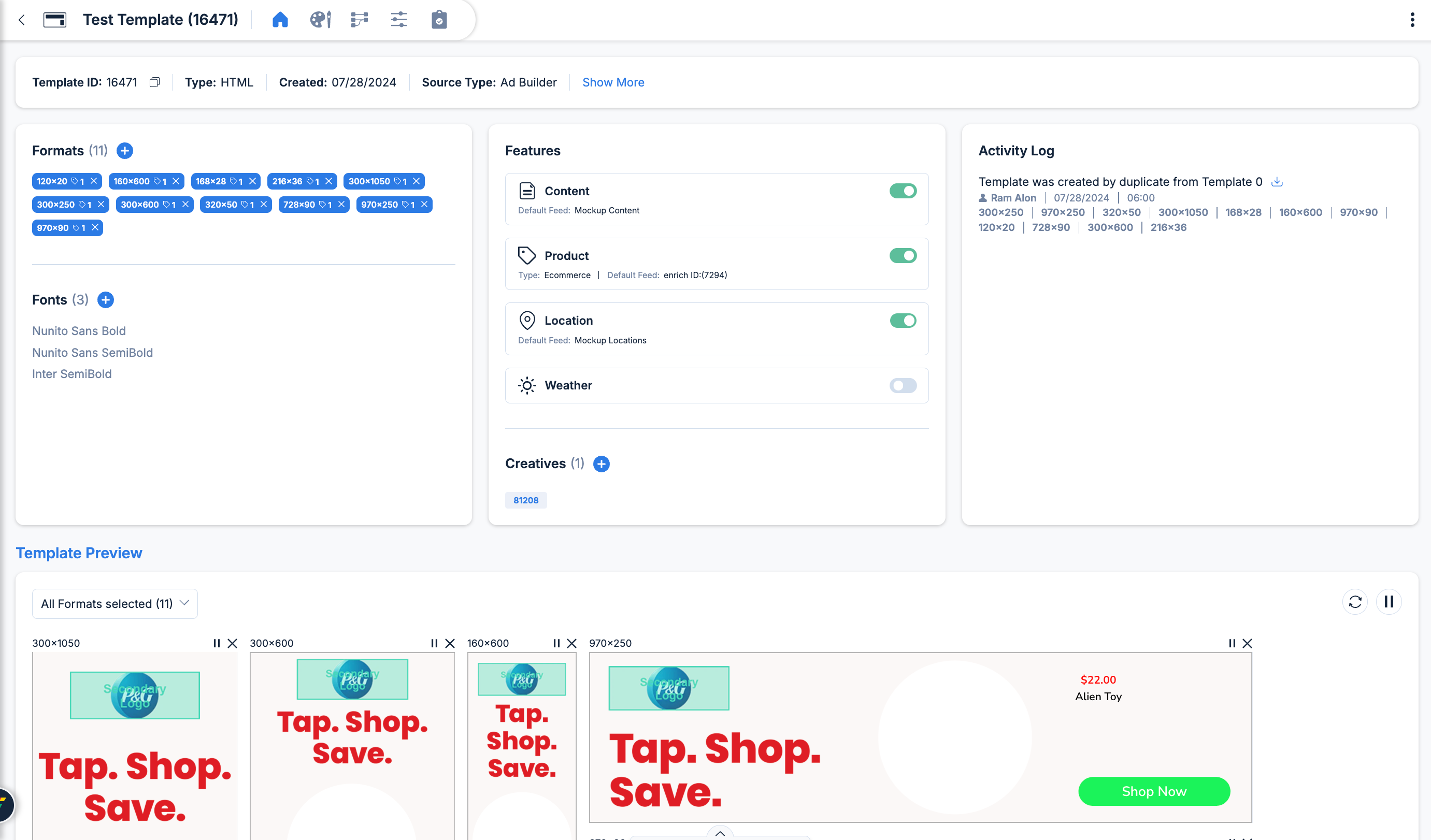
Task: Remove the 970×250 format chip
Action: click(424, 205)
